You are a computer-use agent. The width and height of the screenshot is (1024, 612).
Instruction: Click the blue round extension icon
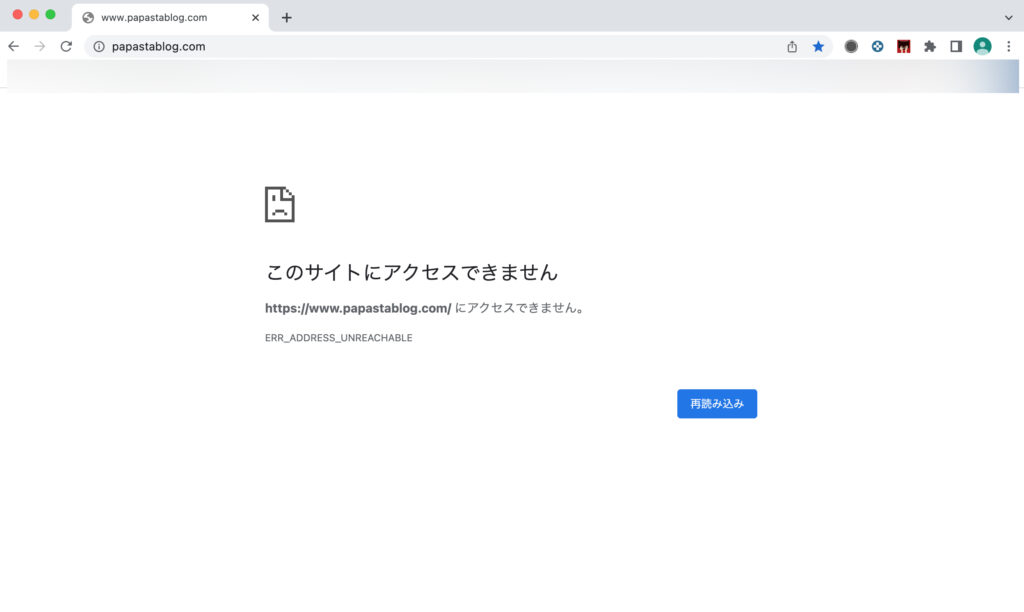coord(877,46)
